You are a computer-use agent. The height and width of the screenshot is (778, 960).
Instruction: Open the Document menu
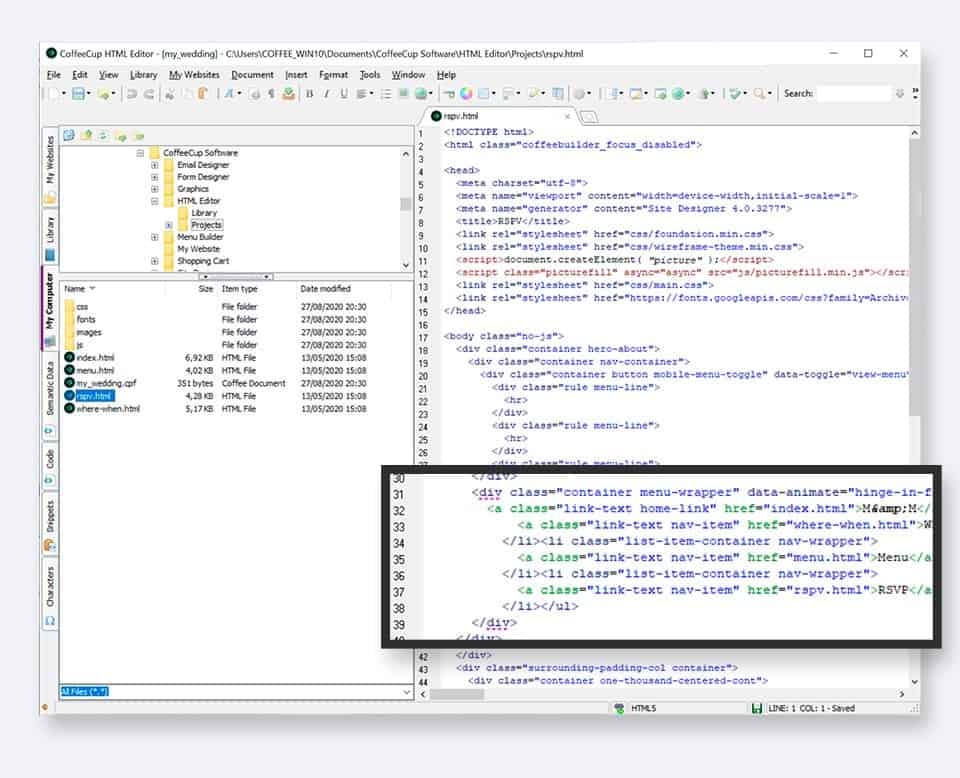[x=253, y=74]
